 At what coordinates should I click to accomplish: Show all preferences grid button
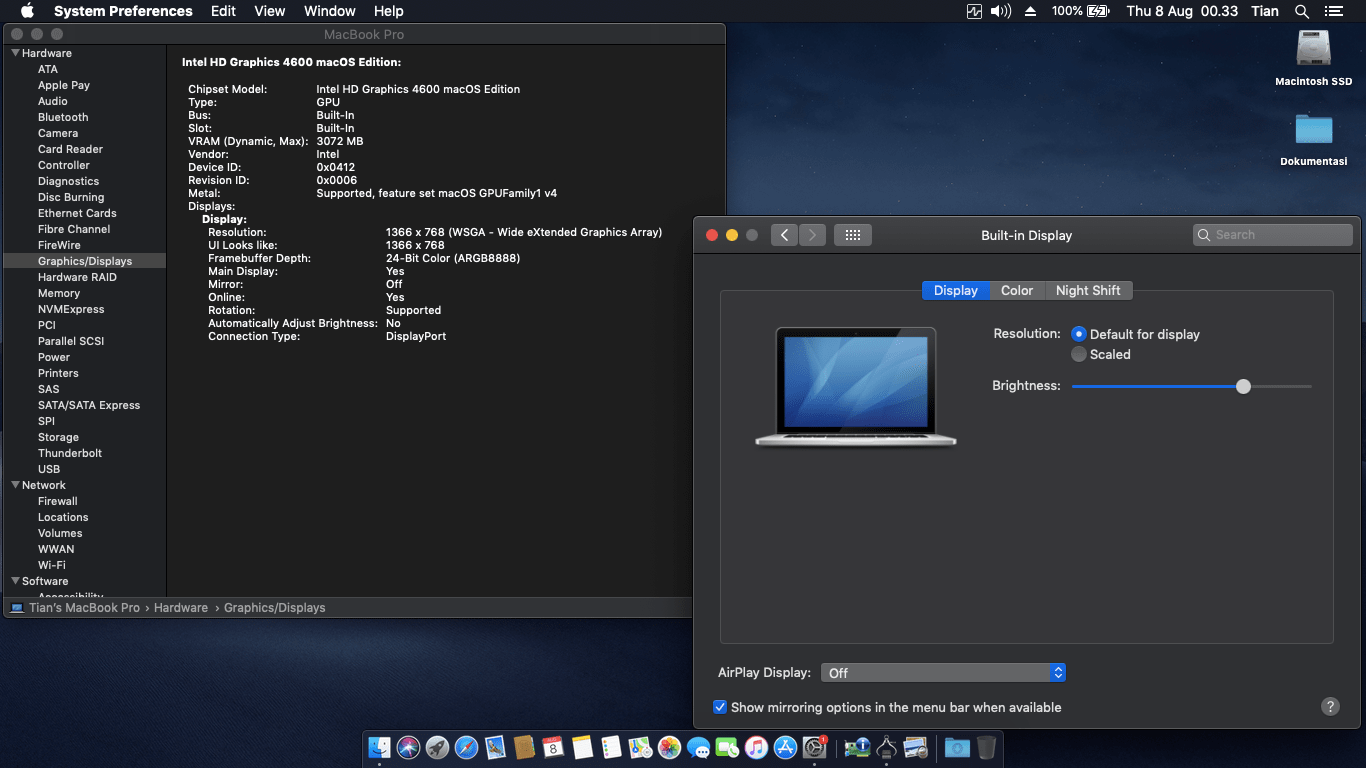(853, 235)
